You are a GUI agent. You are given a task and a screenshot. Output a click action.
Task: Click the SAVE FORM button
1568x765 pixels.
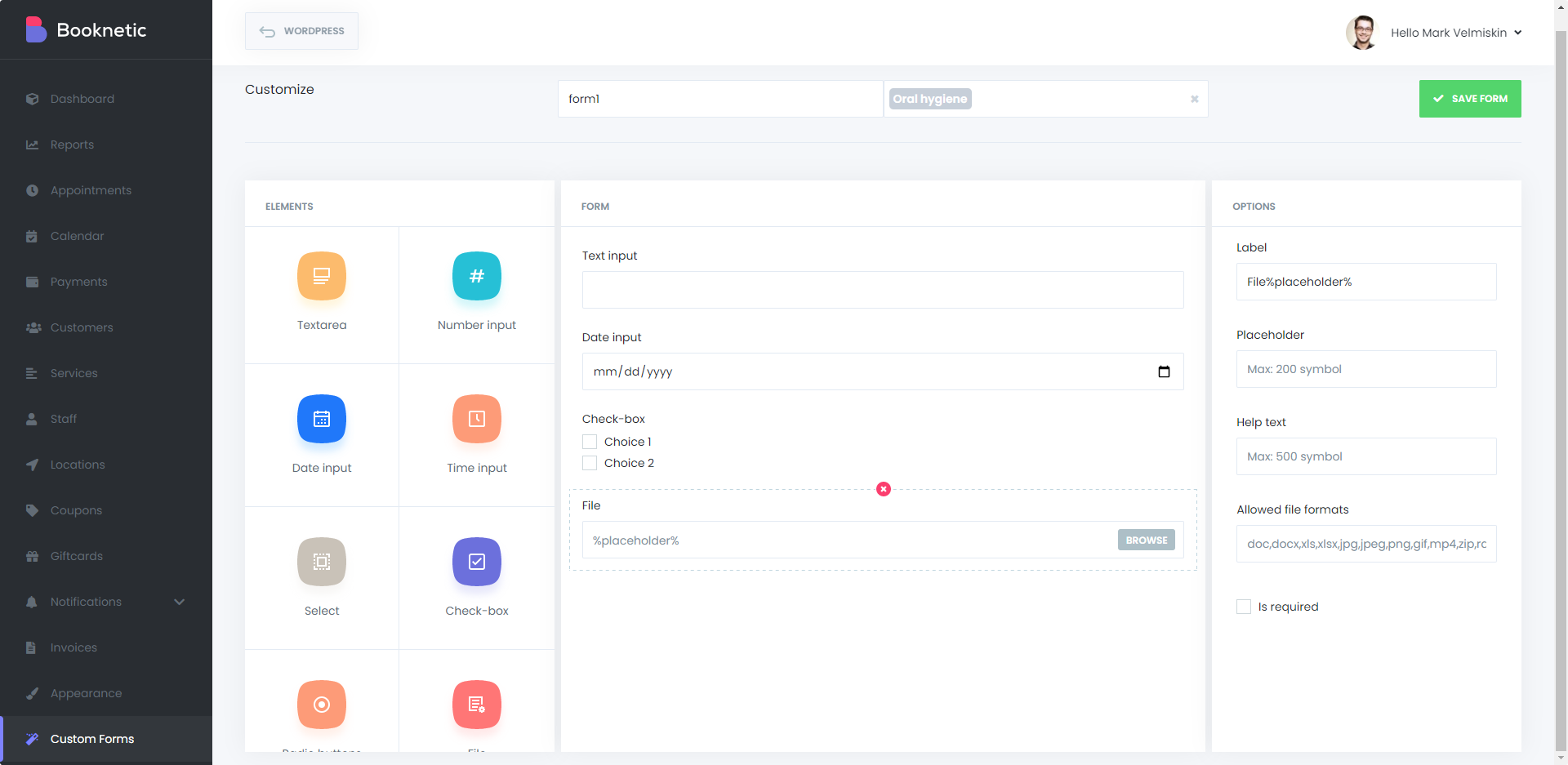tap(1470, 98)
